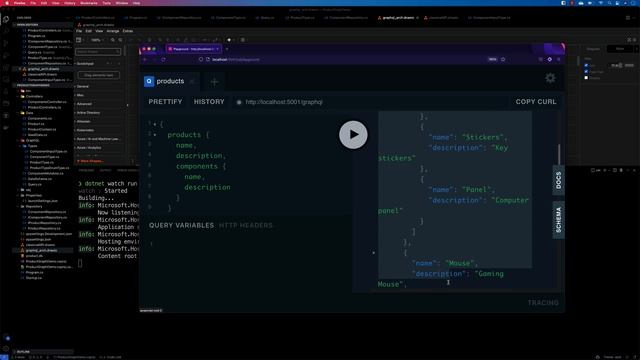Open the VS Code Explorer icon
The width and height of the screenshot is (640, 360).
[6, 19]
